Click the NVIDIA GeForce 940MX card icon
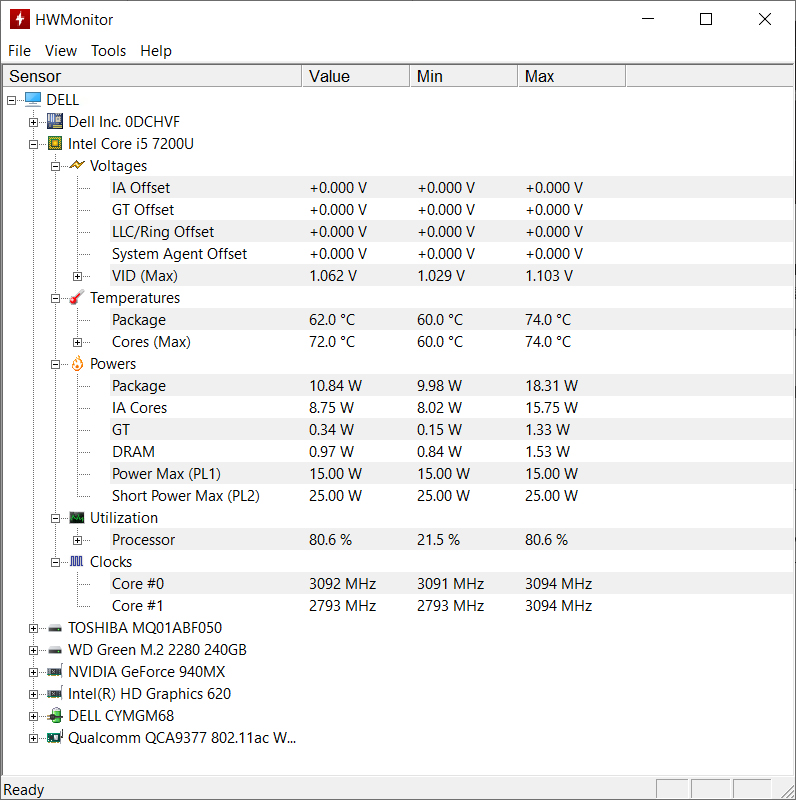Viewport: 796px width, 800px height. (55, 671)
